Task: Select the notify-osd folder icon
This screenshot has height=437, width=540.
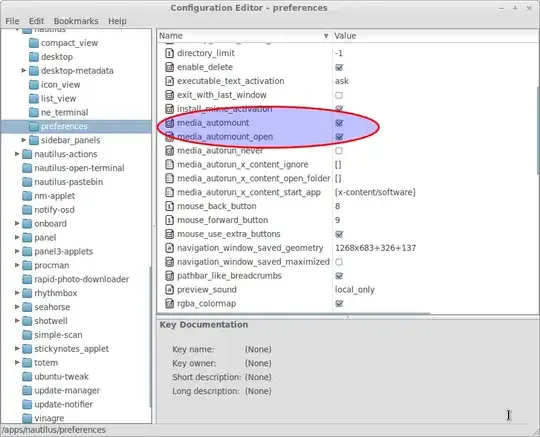Action: click(x=27, y=210)
